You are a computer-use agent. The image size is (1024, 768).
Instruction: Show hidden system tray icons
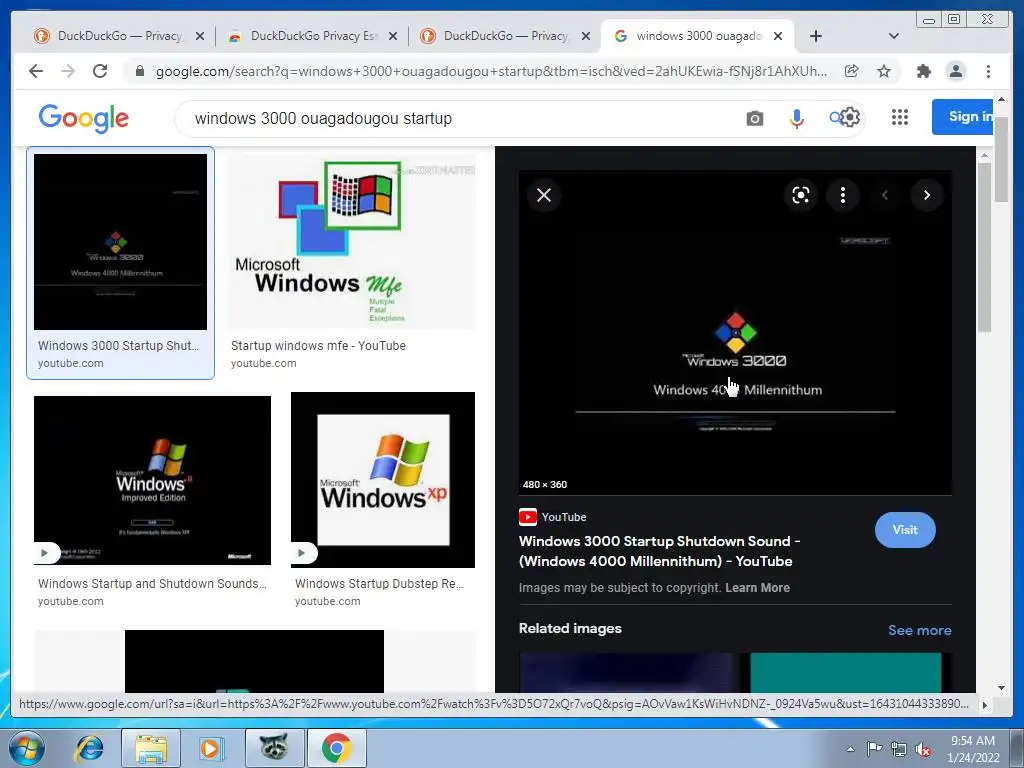(x=850, y=749)
